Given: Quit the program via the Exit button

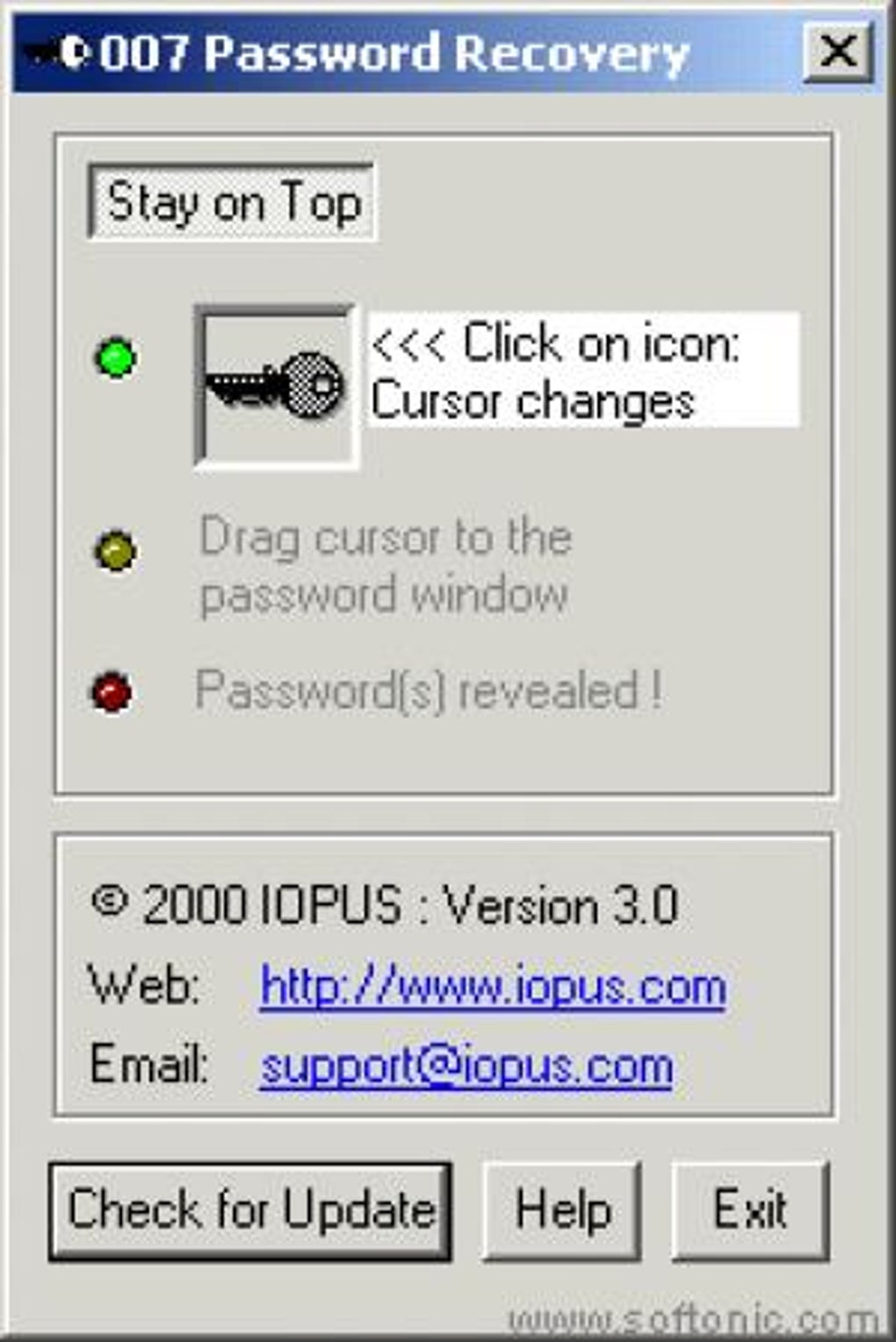Looking at the screenshot, I should coord(750,1210).
